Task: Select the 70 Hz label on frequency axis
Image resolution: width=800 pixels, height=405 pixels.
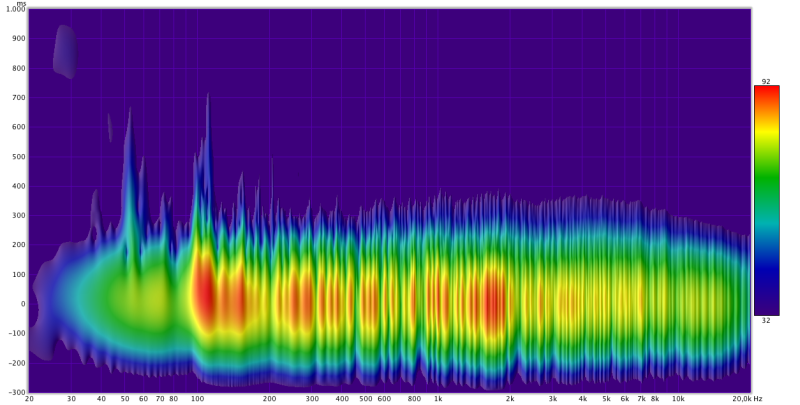Action: (160, 399)
